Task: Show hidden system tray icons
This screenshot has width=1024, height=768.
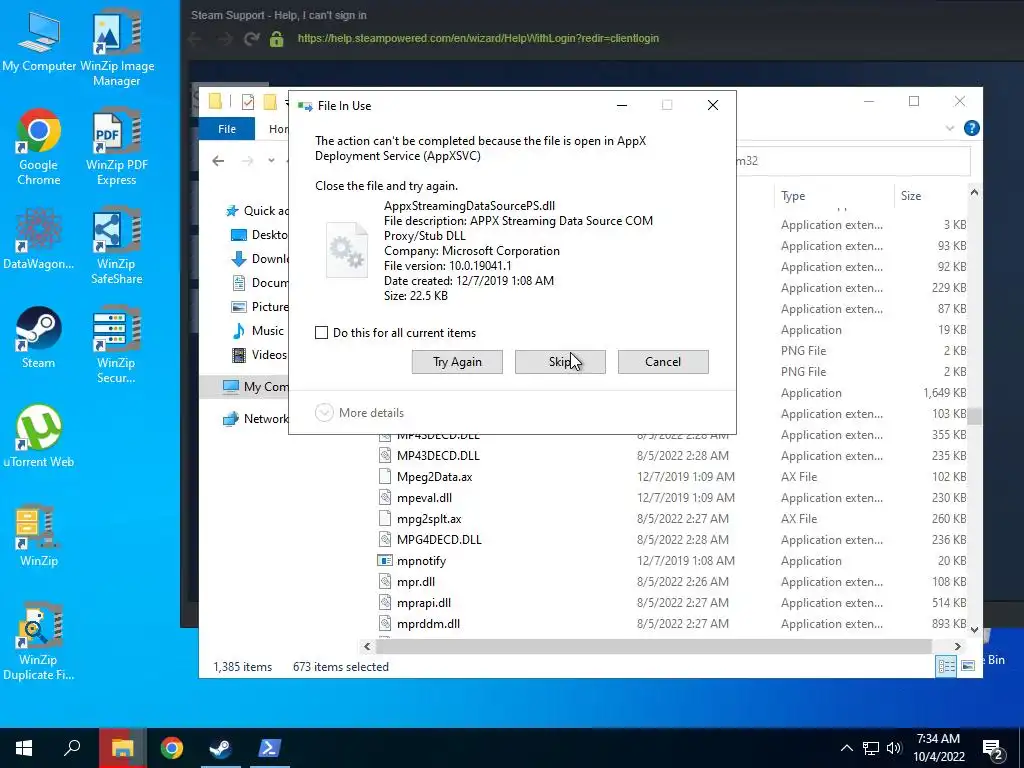Action: [x=846, y=748]
